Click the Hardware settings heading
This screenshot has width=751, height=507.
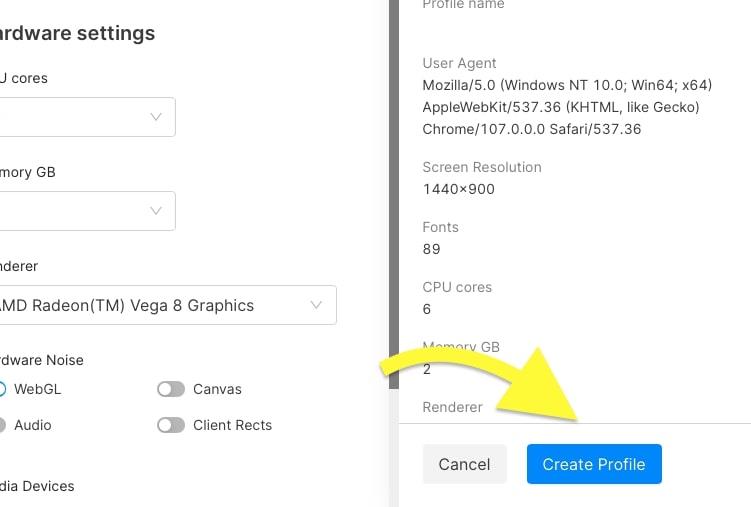click(x=78, y=33)
